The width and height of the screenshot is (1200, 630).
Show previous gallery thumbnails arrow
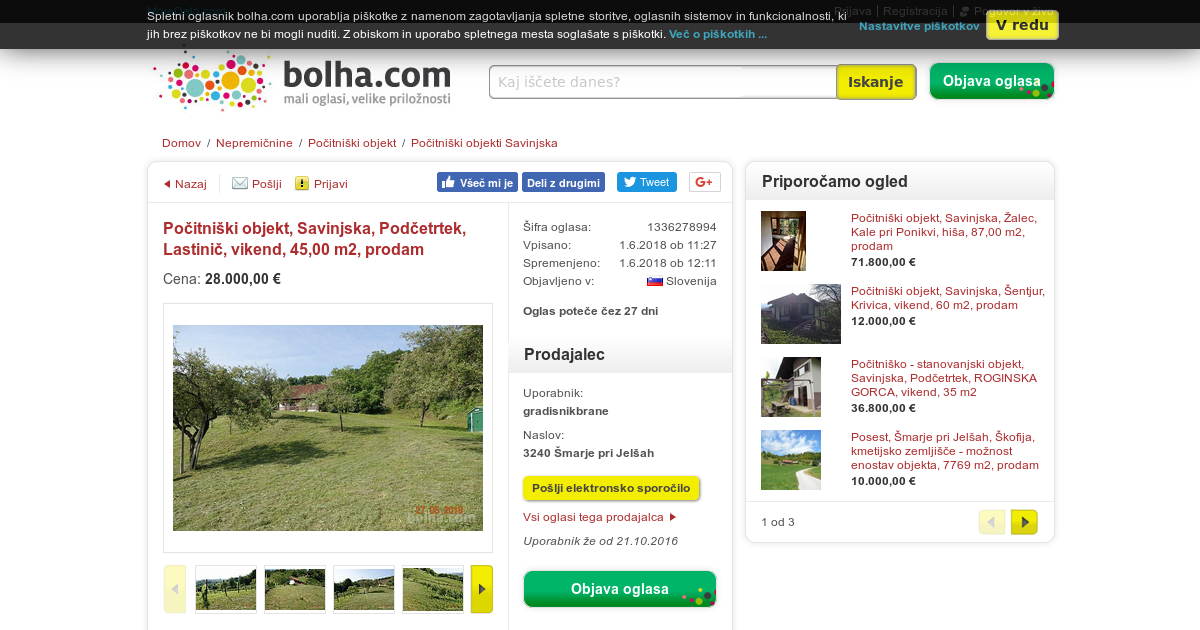pyautogui.click(x=175, y=589)
